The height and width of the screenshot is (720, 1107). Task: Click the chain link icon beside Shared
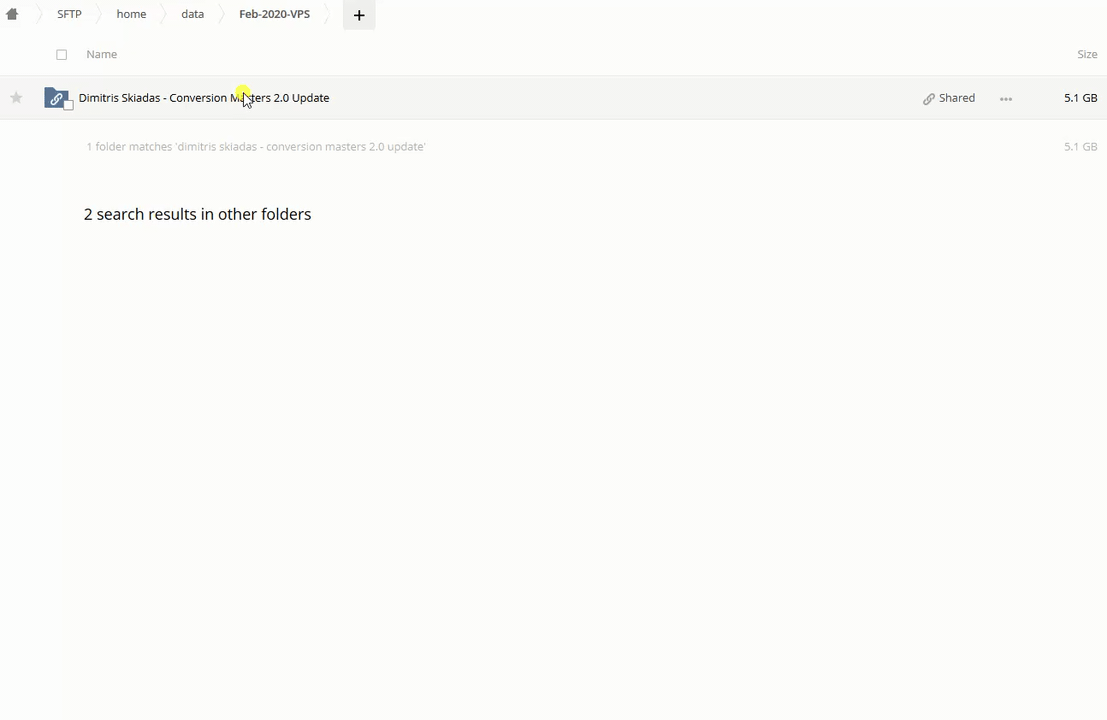pos(929,99)
